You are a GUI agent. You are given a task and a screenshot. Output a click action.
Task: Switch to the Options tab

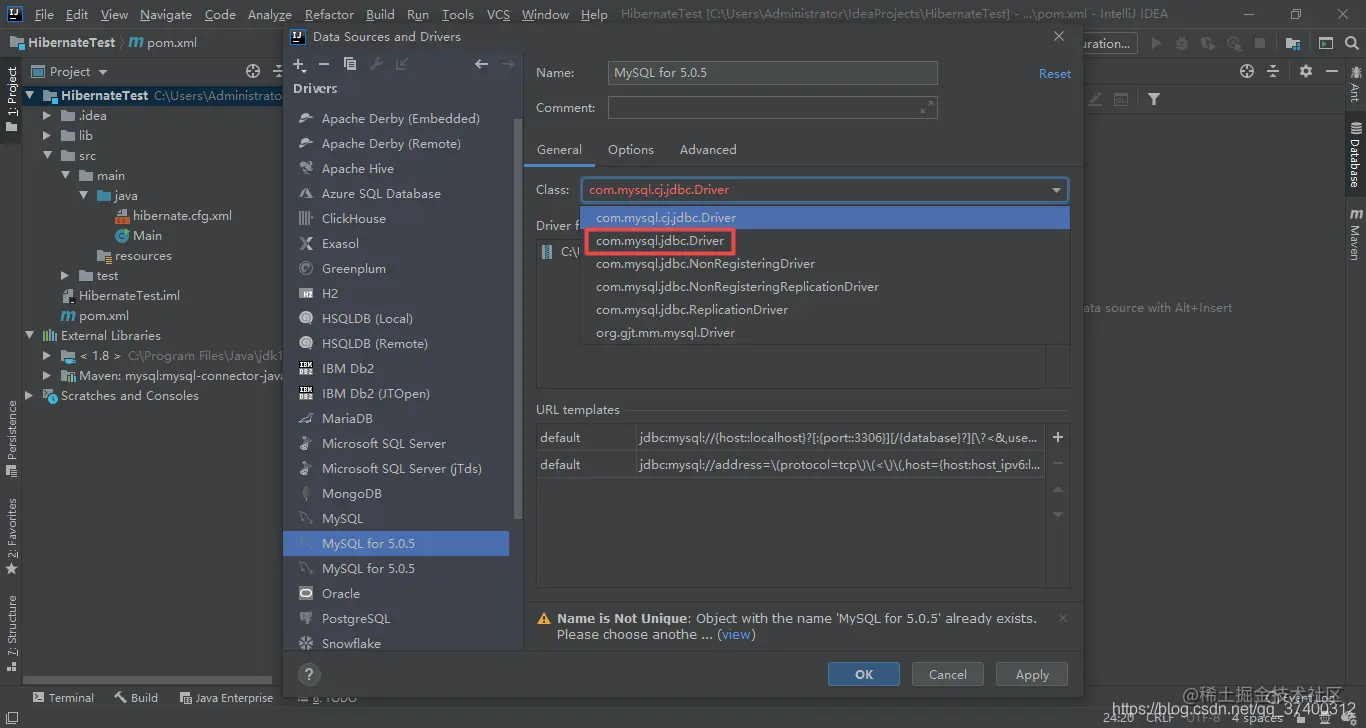(x=631, y=149)
